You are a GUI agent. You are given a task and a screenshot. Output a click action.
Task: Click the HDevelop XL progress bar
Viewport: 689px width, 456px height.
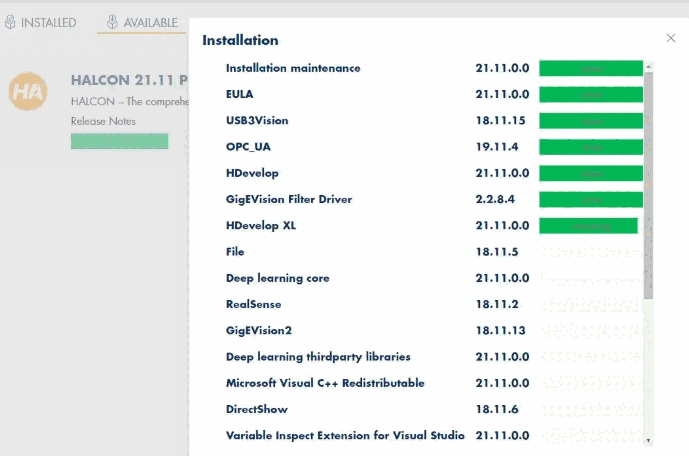click(588, 226)
